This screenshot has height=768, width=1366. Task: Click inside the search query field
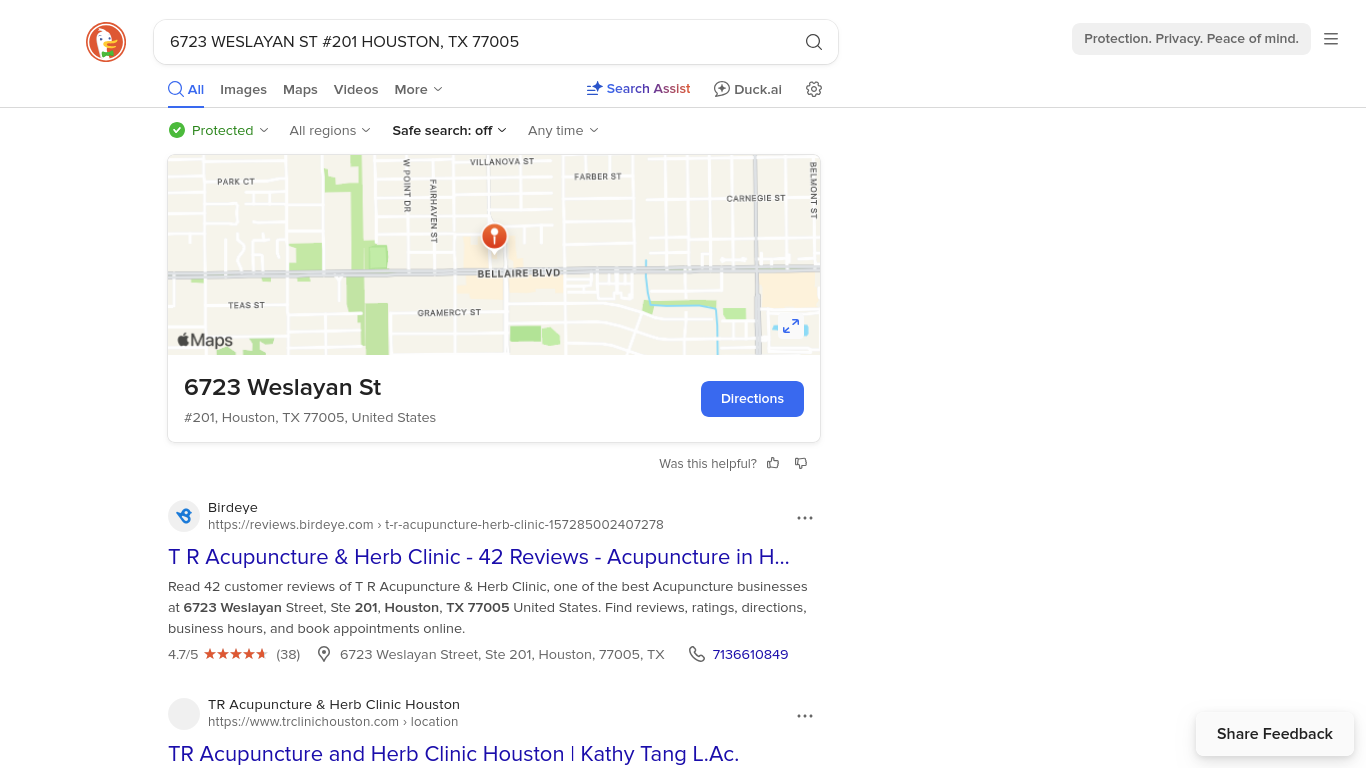point(480,42)
